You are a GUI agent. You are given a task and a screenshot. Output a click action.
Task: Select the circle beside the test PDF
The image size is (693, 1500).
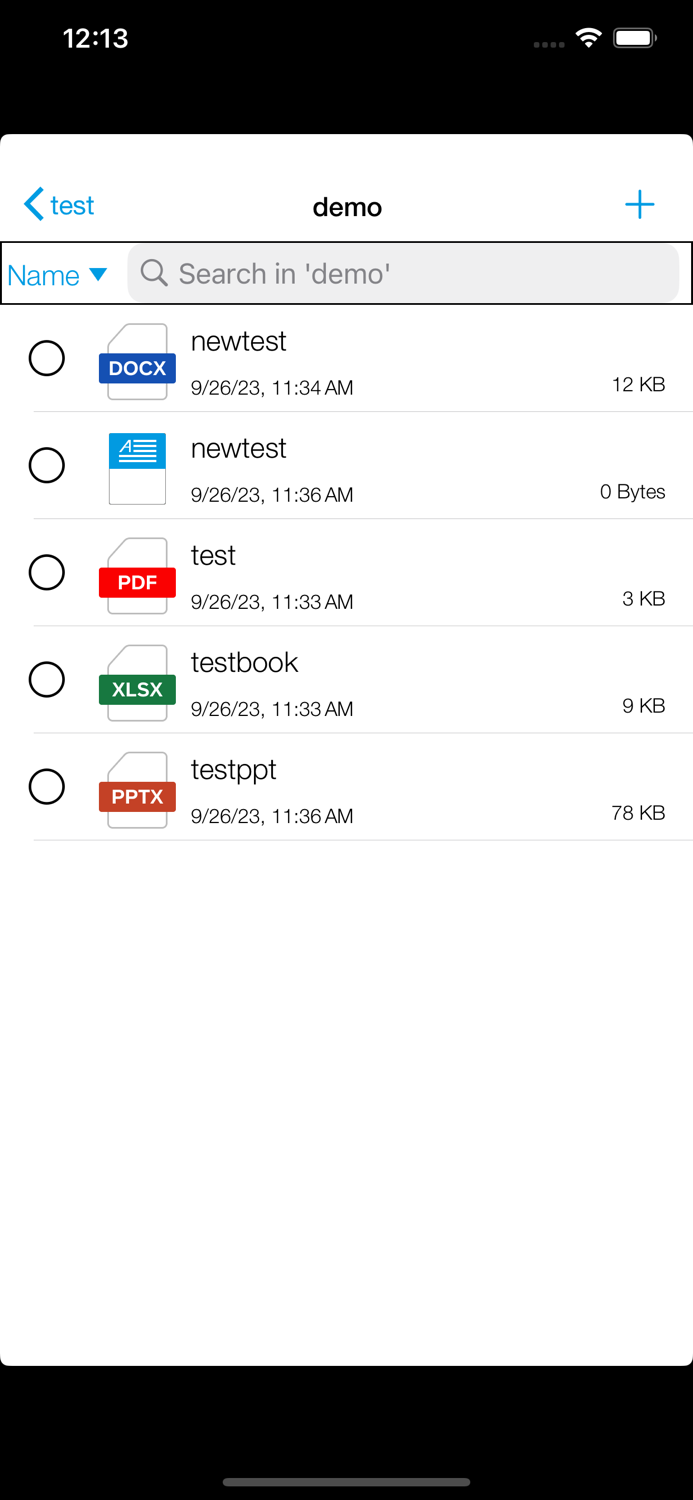pyautogui.click(x=46, y=572)
